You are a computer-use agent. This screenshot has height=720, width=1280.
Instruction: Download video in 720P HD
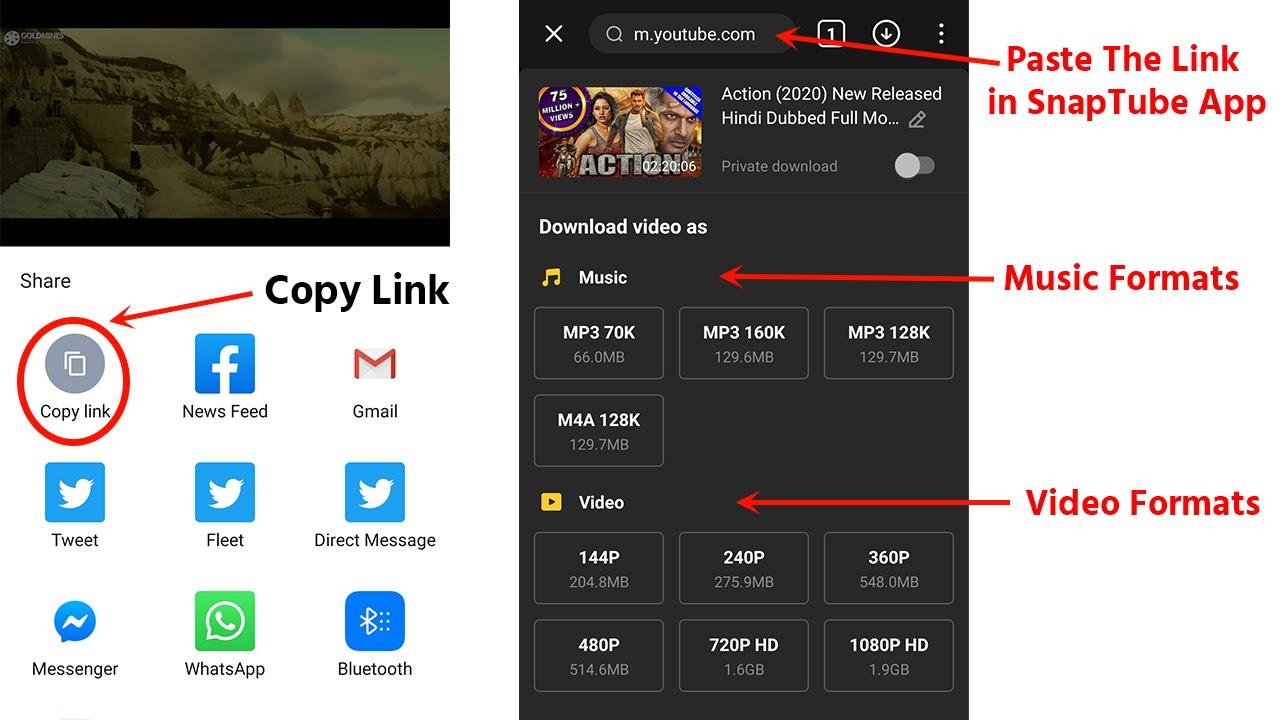click(x=744, y=656)
